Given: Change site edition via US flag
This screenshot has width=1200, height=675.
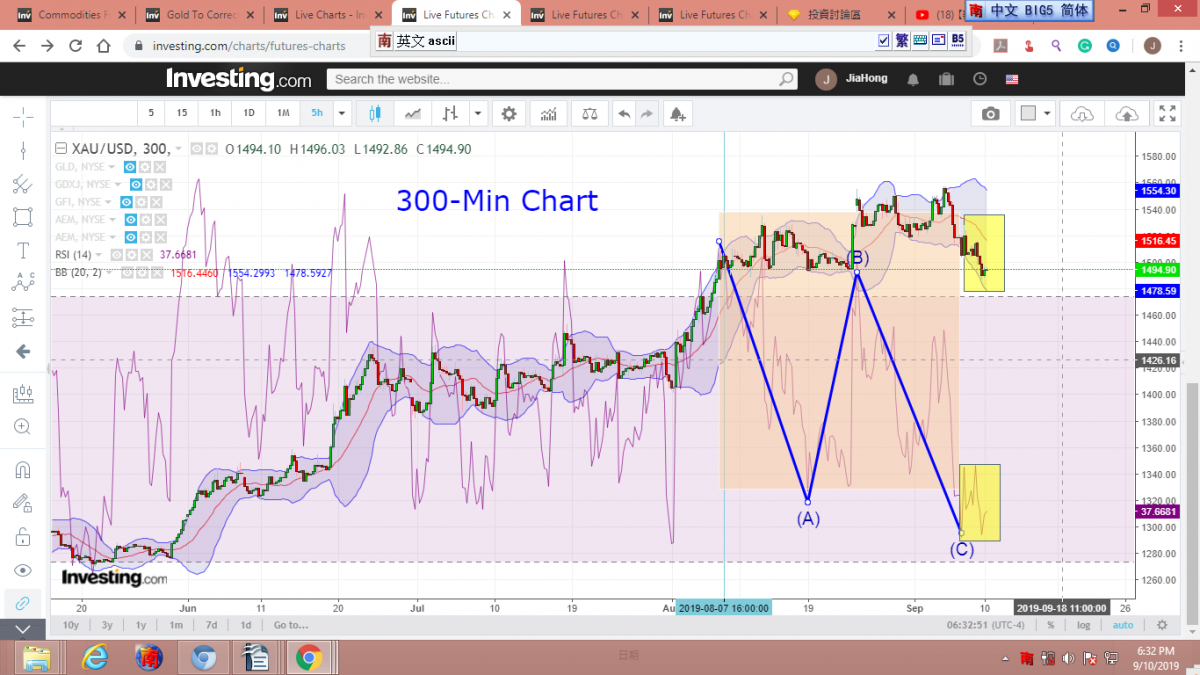Looking at the screenshot, I should [x=1012, y=79].
